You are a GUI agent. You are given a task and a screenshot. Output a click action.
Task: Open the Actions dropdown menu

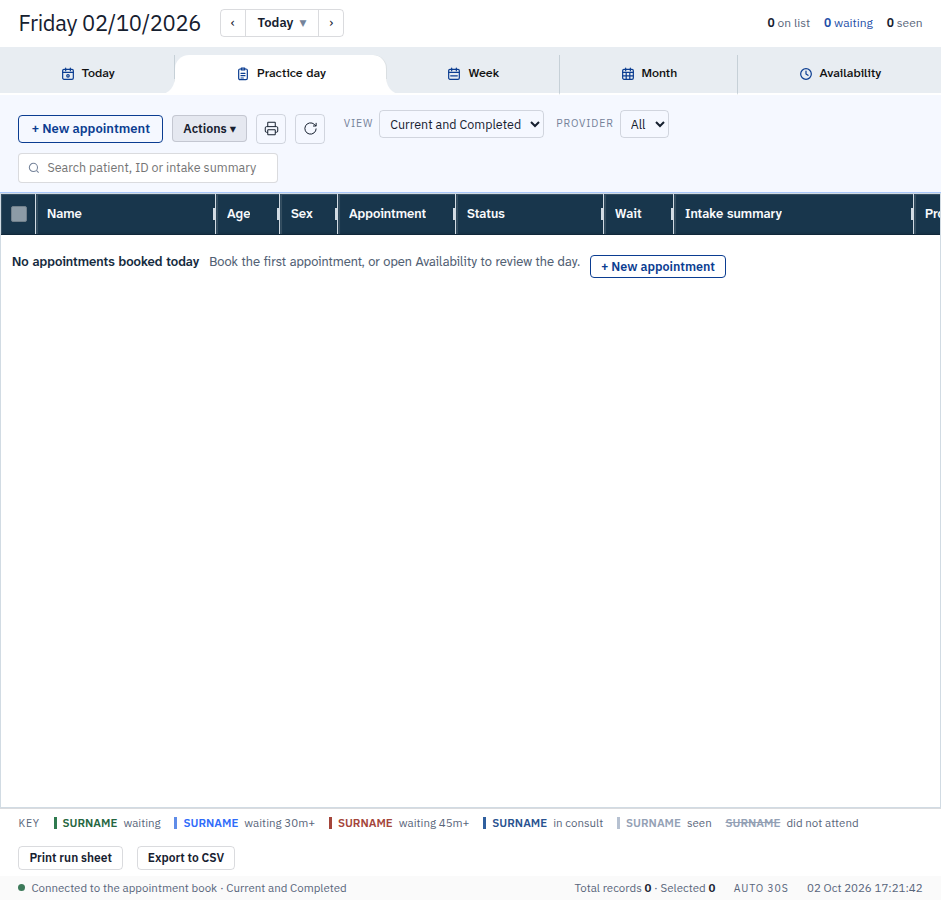(209, 129)
